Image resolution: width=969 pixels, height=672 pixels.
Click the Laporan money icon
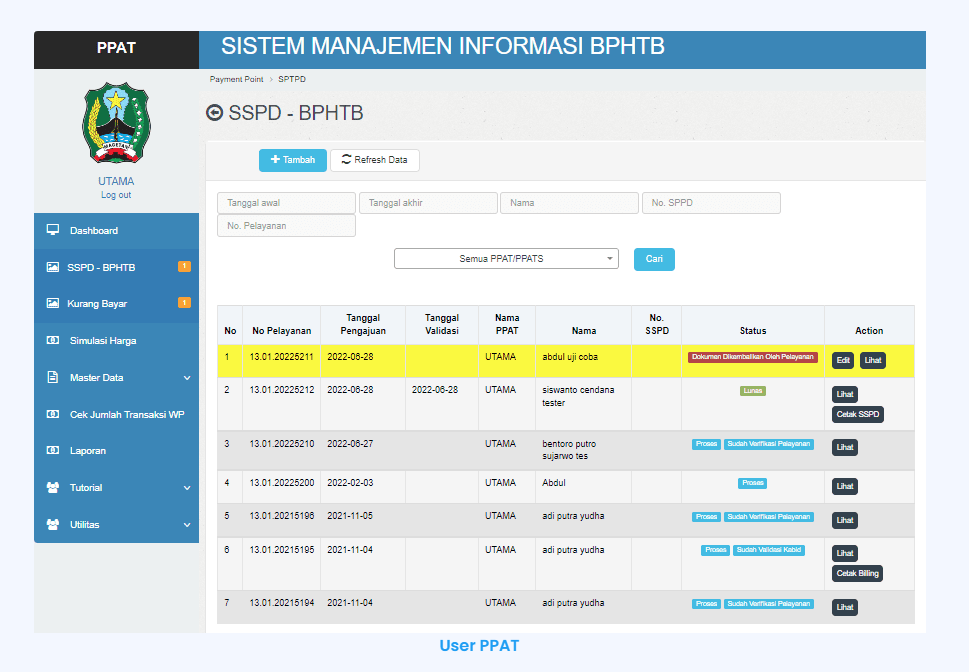[x=53, y=450]
